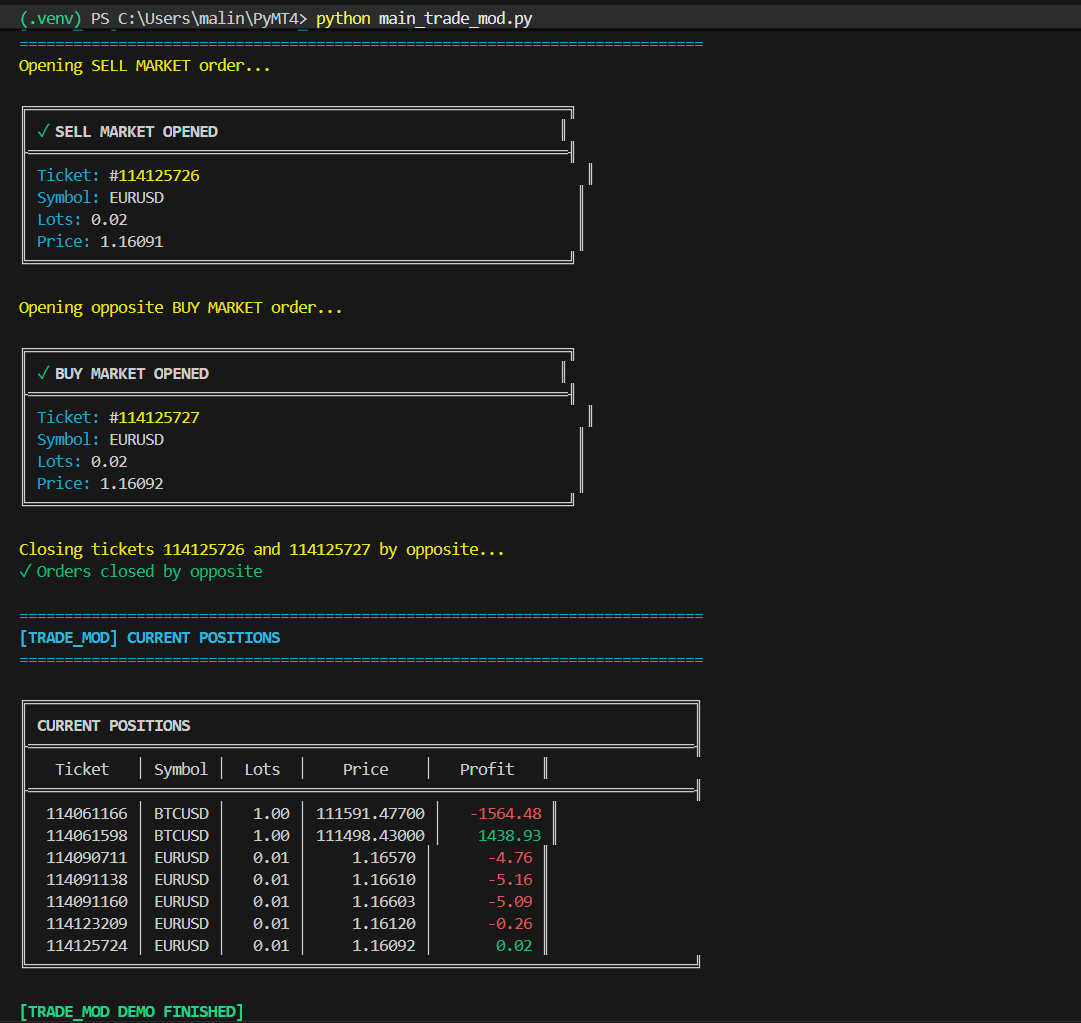Click the Symbol label EURUSD in sell panel
Screen dimensions: 1081x1023
click(136, 197)
